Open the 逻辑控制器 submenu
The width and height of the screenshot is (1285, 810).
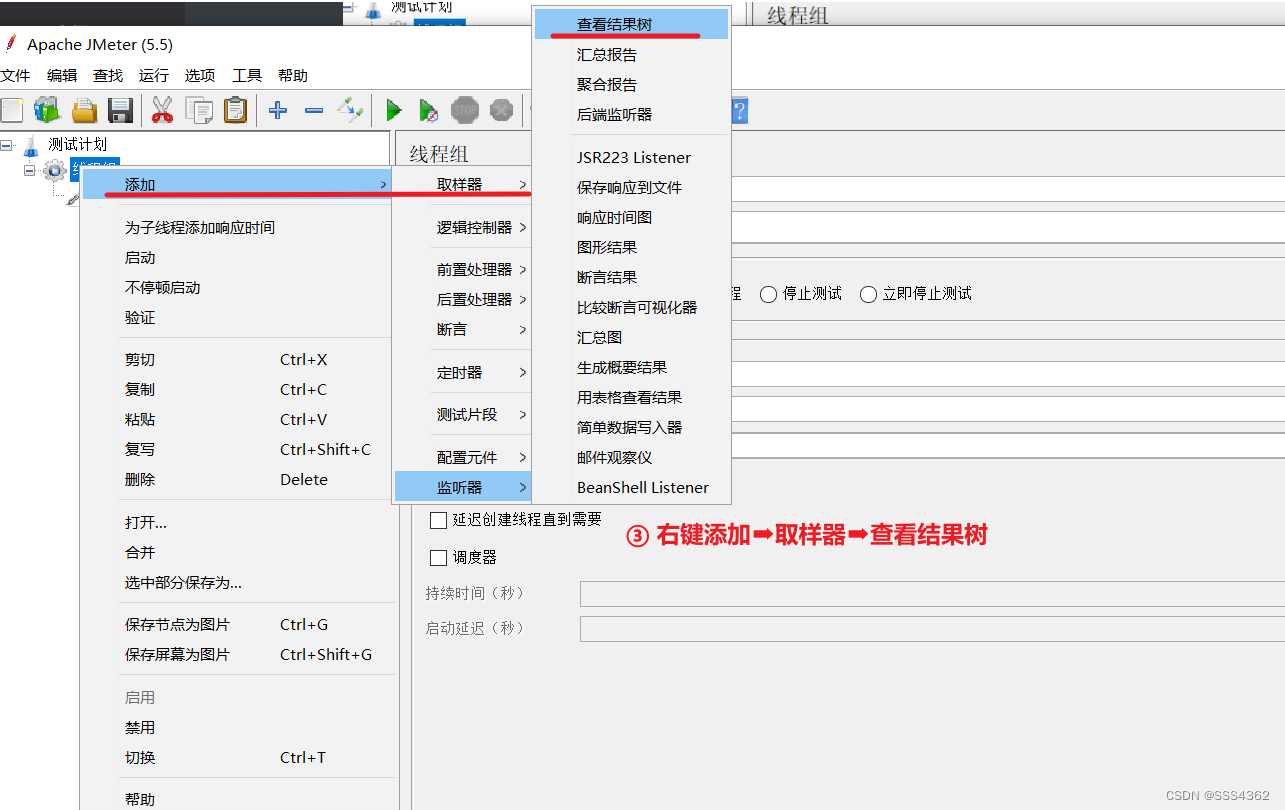462,228
